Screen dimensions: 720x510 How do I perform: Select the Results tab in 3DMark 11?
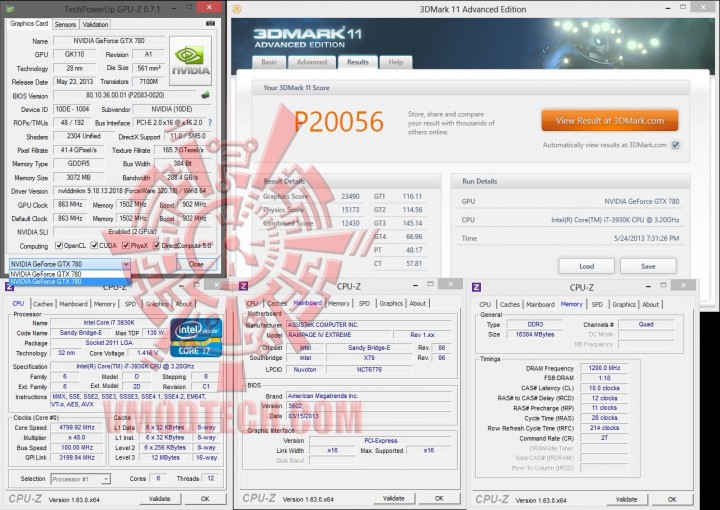(358, 62)
